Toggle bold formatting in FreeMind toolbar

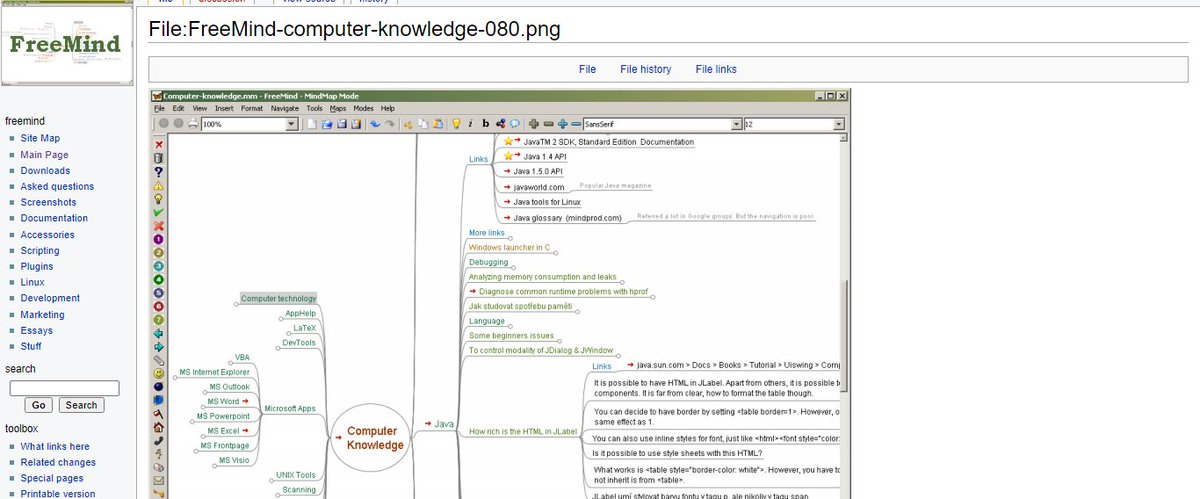pyautogui.click(x=486, y=124)
